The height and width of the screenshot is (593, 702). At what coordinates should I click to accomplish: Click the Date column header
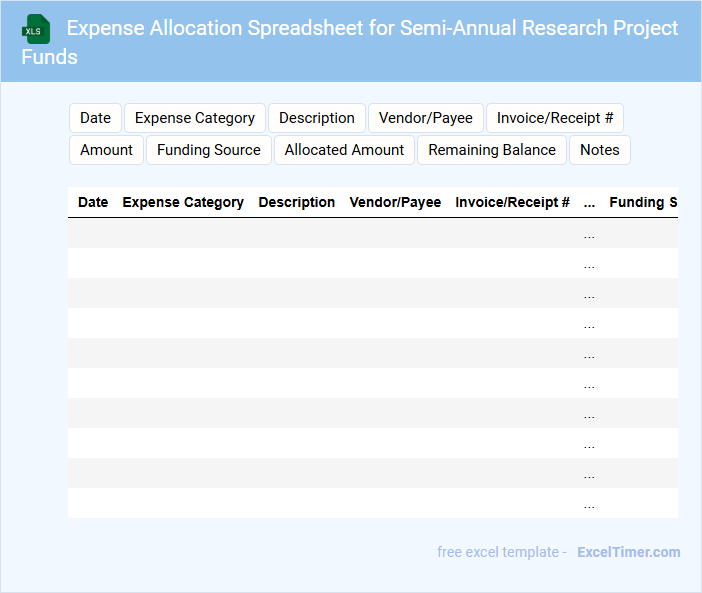(x=93, y=202)
